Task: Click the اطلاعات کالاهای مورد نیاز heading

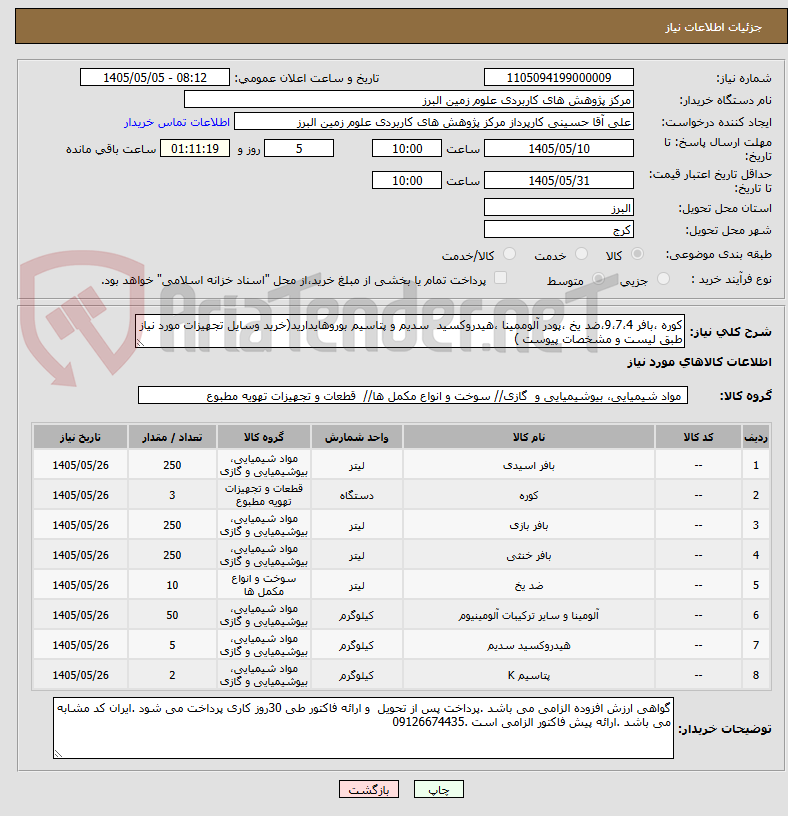Action: [x=699, y=362]
